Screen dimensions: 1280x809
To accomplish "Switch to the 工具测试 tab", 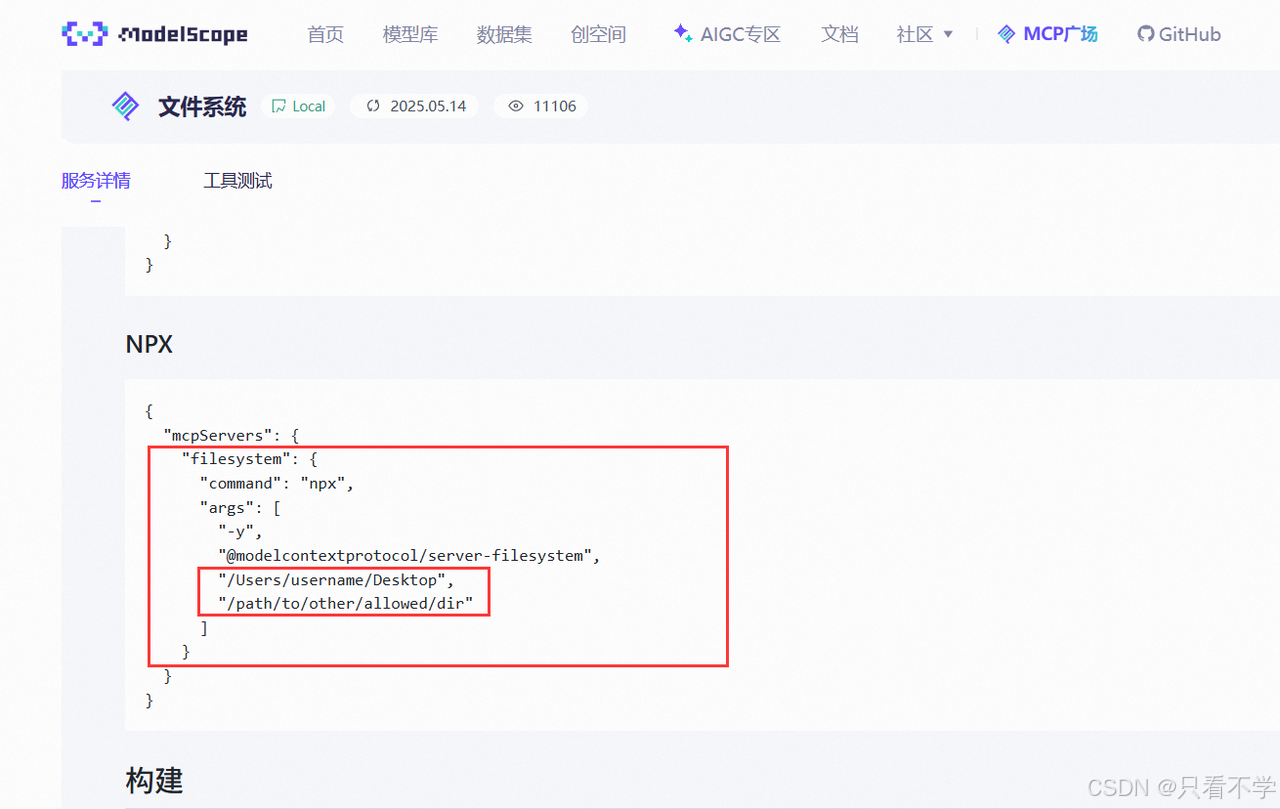I will 238,181.
